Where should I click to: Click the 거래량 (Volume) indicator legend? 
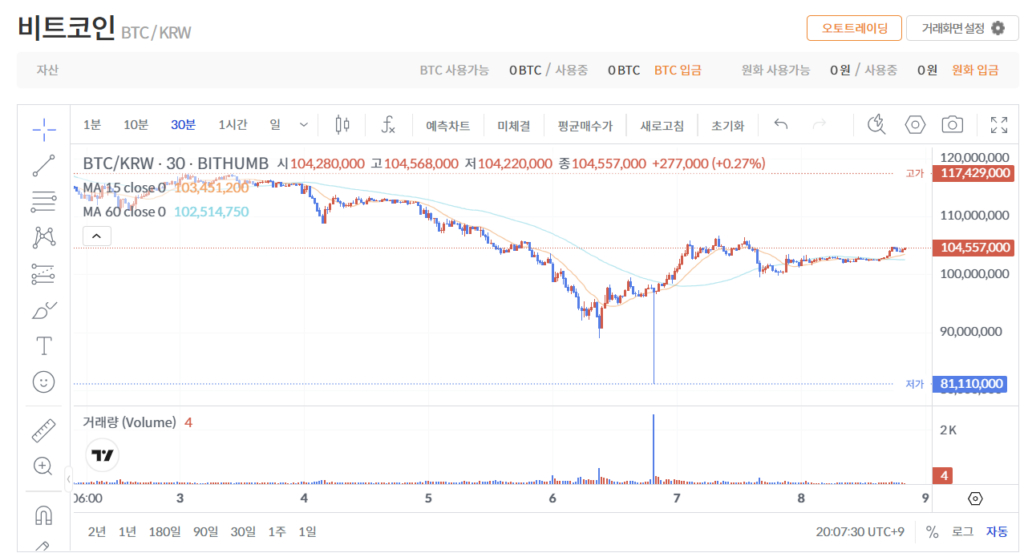(129, 422)
